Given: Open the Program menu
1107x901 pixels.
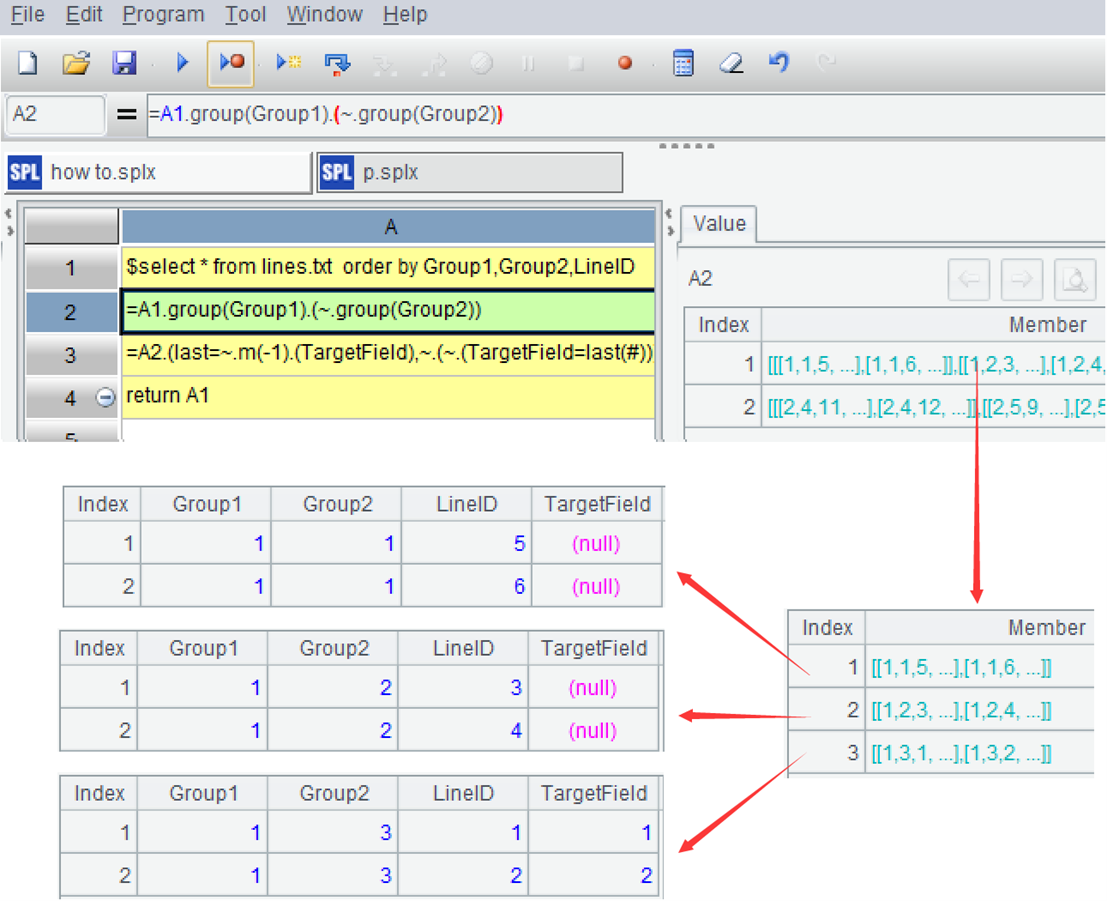Looking at the screenshot, I should (x=163, y=15).
